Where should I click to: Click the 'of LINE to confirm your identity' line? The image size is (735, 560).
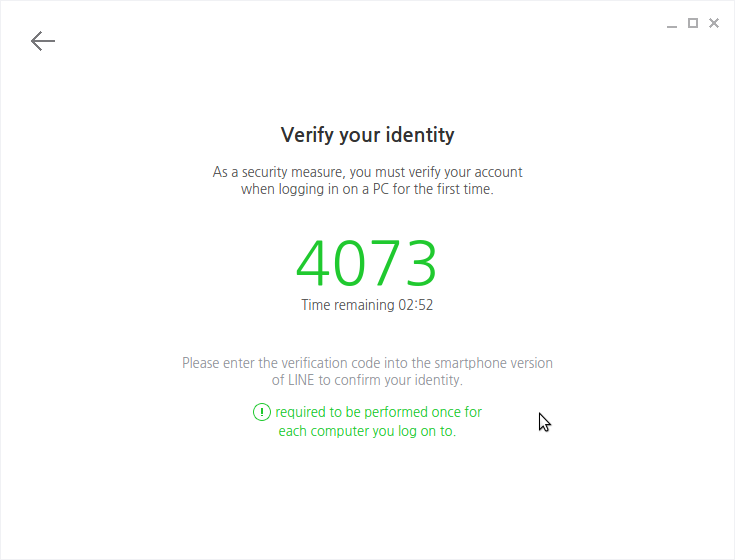[367, 380]
